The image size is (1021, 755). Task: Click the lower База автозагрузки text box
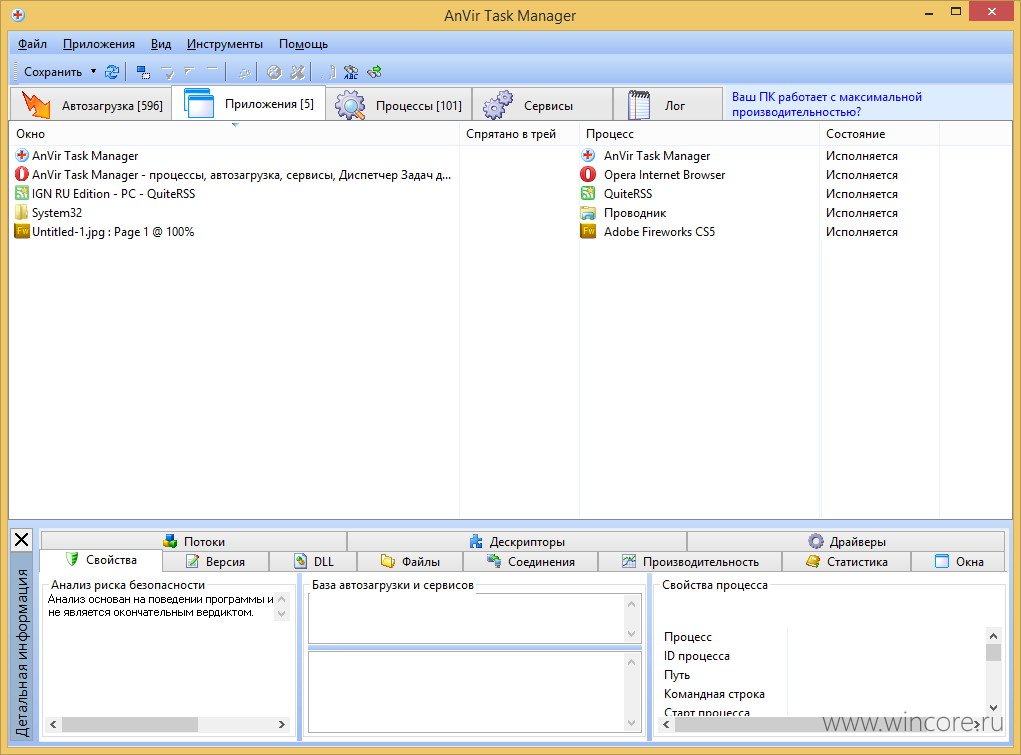(475, 692)
